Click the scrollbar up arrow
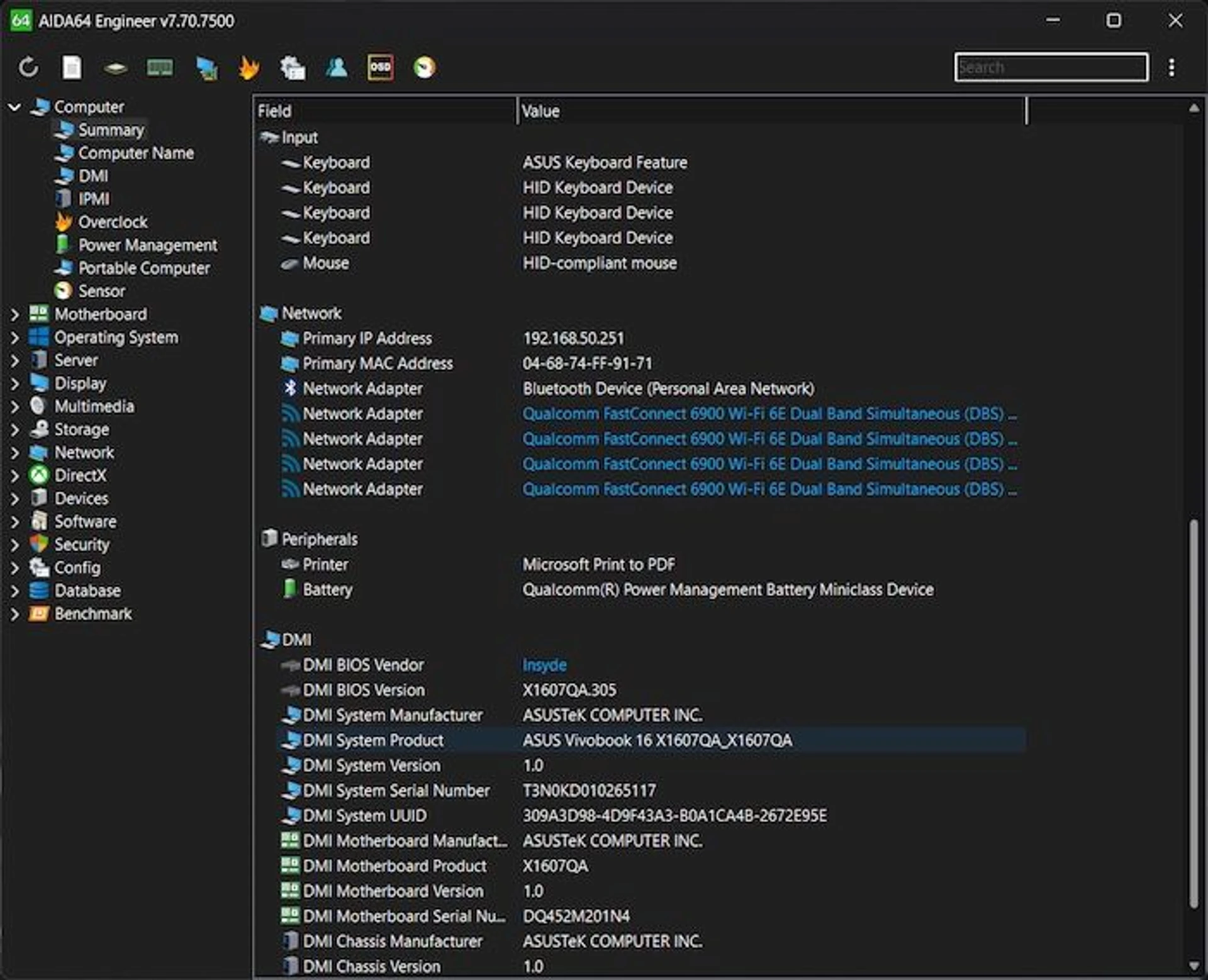The width and height of the screenshot is (1208, 980). coord(1194,108)
